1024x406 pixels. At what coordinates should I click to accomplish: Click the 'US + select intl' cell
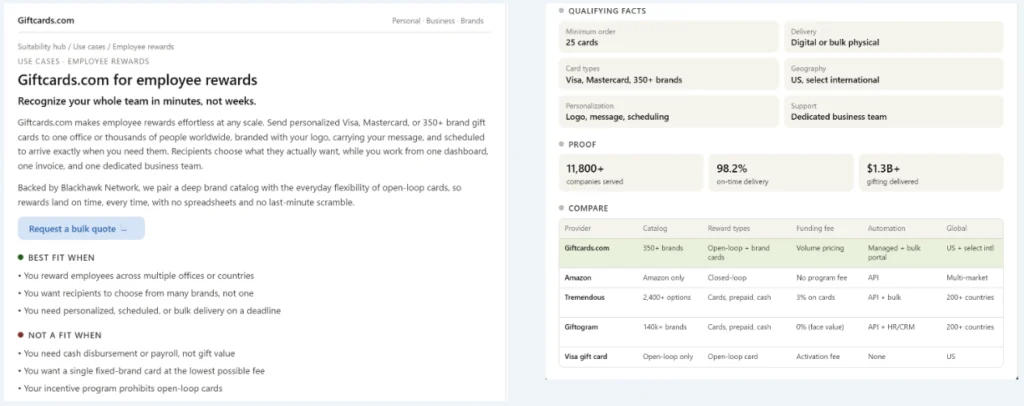[x=970, y=248]
